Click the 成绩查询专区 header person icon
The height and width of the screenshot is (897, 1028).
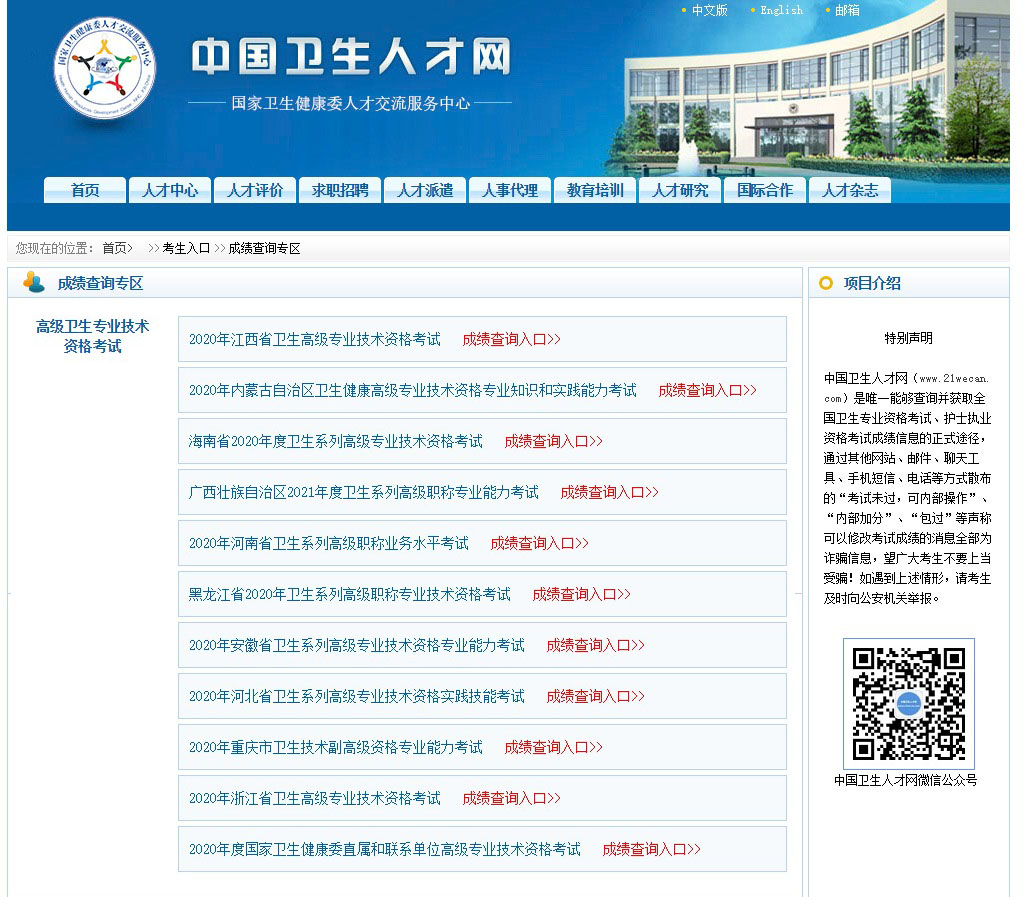(x=33, y=282)
